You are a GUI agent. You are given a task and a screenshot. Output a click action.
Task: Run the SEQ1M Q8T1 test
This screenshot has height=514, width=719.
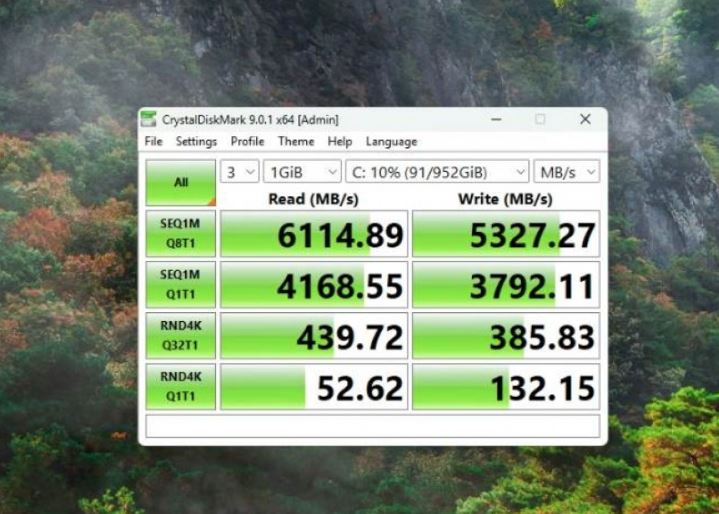click(x=180, y=233)
